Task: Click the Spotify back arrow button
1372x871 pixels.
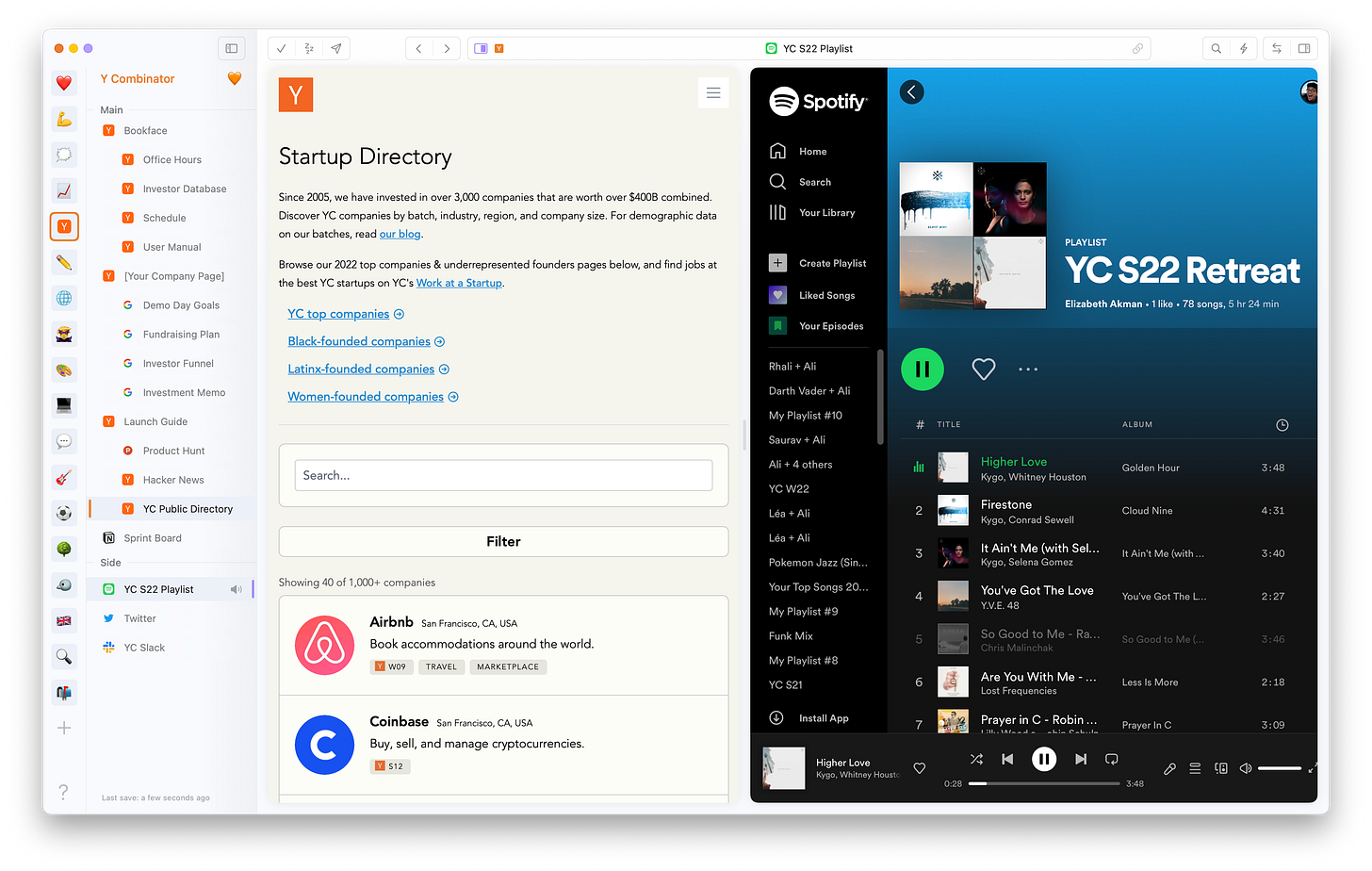Action: point(911,91)
